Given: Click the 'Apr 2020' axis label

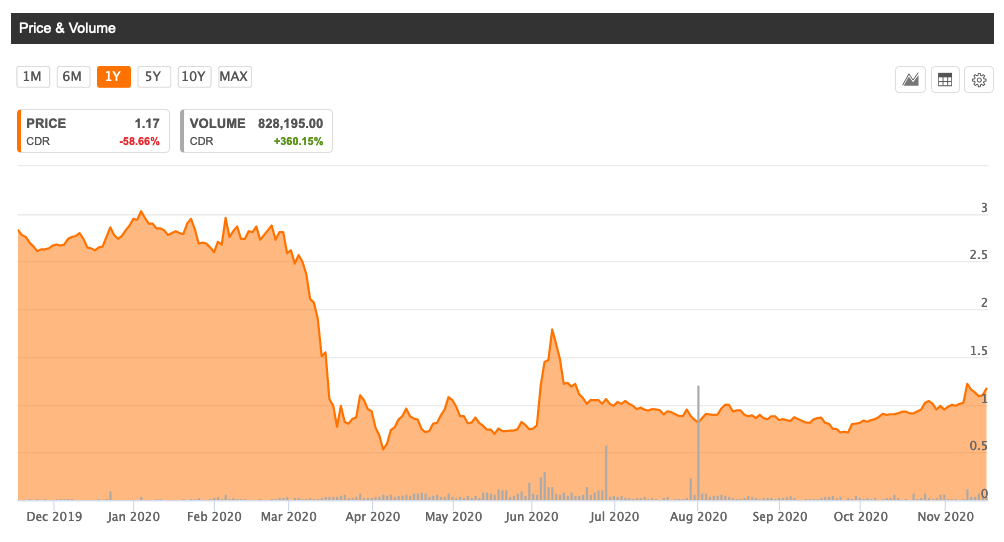Looking at the screenshot, I should (372, 516).
